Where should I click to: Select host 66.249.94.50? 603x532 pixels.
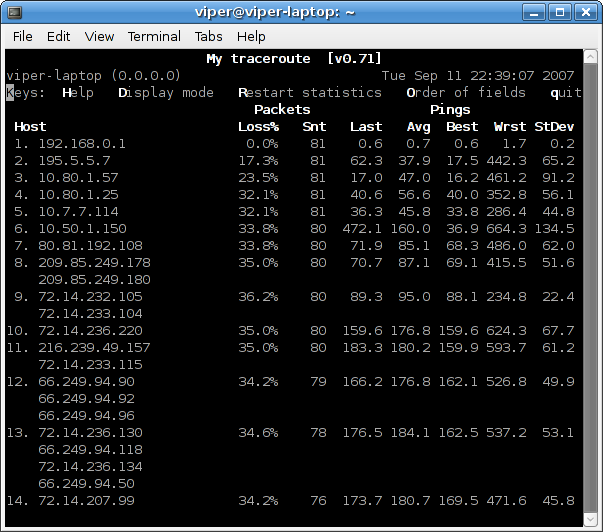pos(86,484)
